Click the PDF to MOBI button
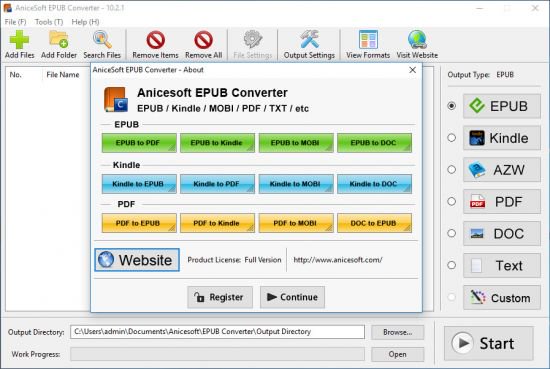Viewport: 550px width, 369px height. (296, 223)
